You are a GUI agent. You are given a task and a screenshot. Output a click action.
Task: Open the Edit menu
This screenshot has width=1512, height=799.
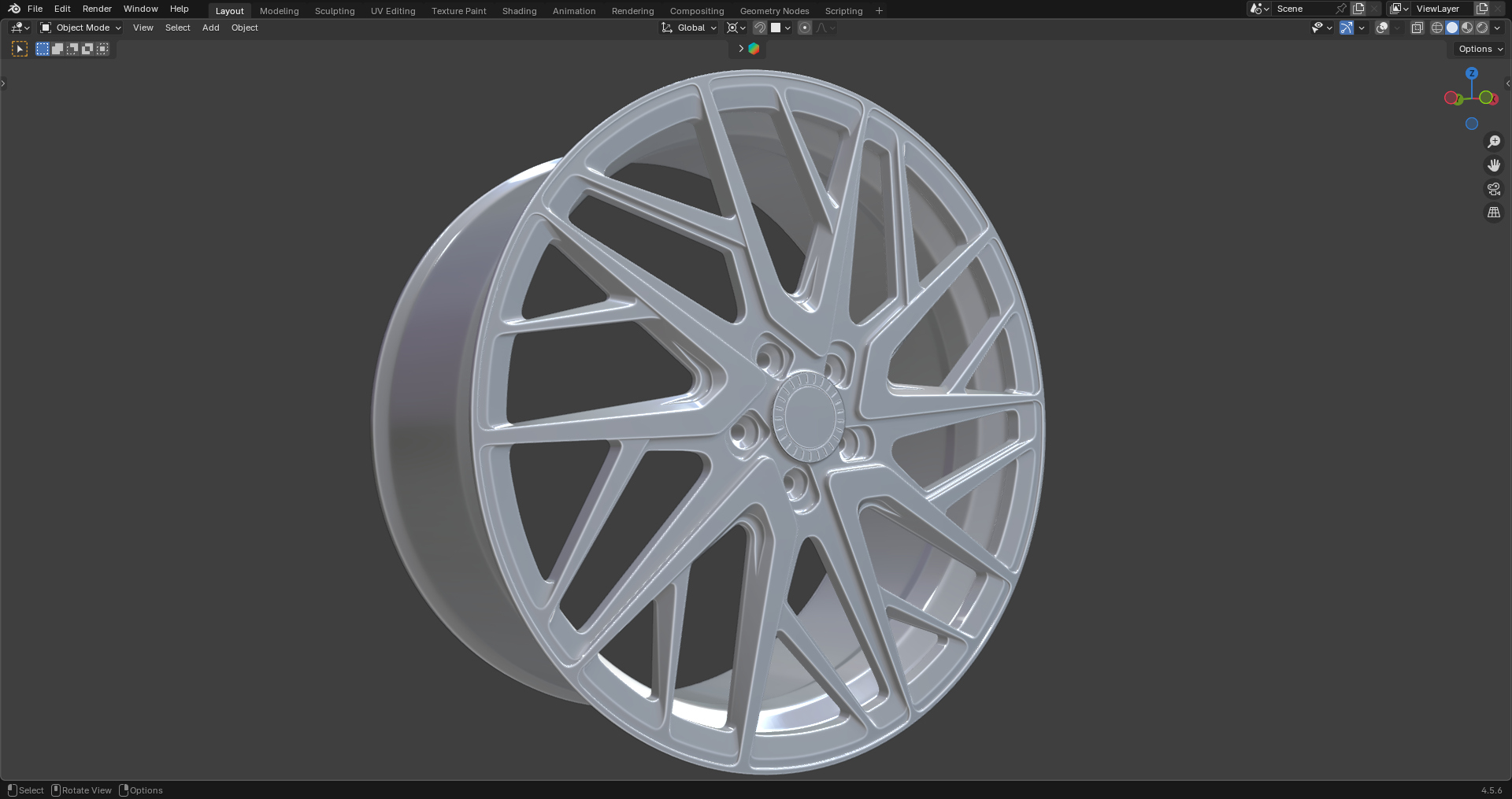pyautogui.click(x=62, y=9)
